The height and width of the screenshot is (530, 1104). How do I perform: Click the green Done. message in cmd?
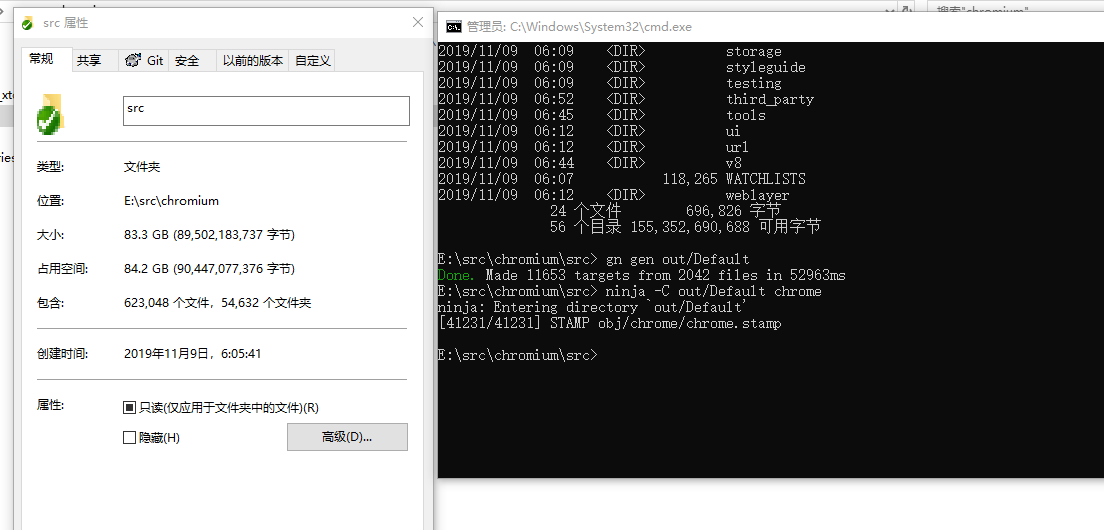pyautogui.click(x=456, y=275)
